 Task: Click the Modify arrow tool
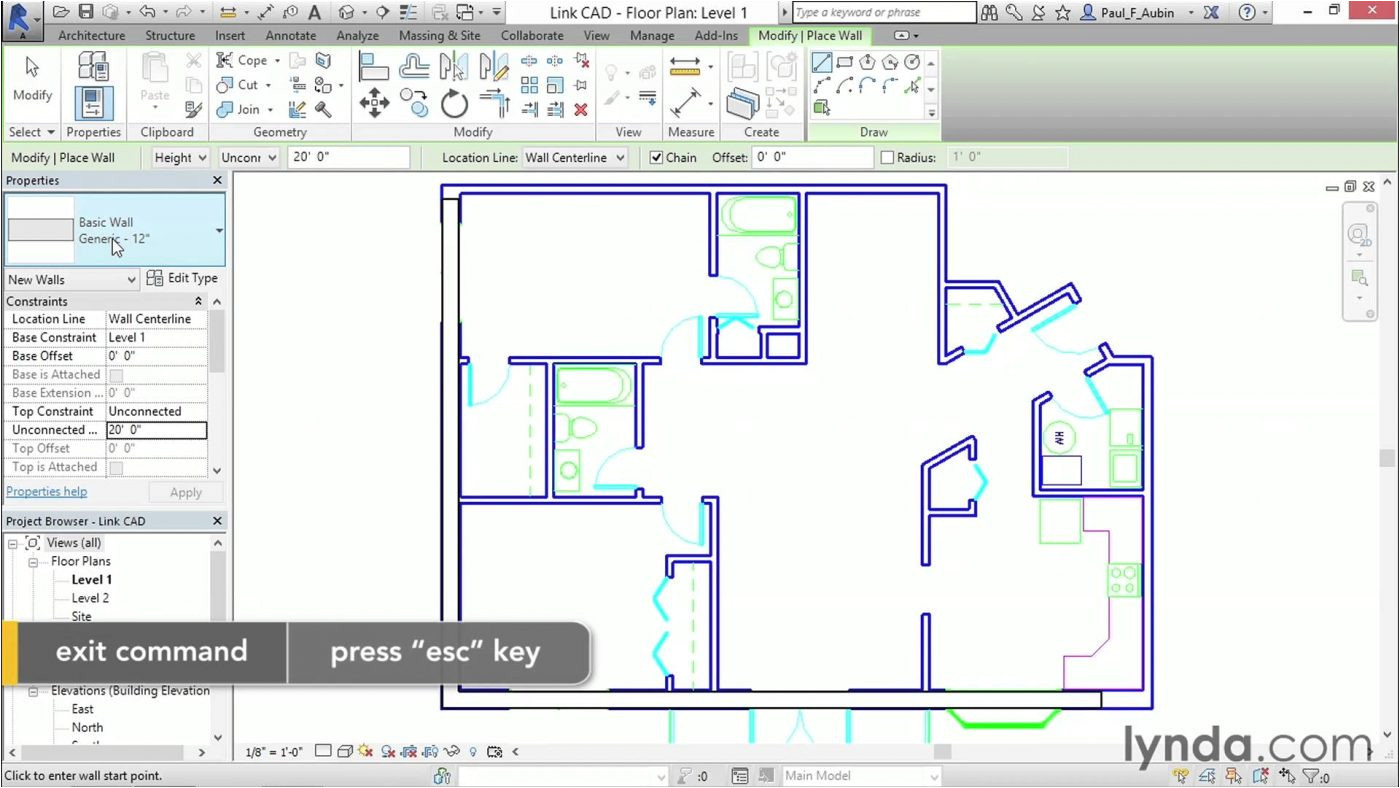pos(32,78)
